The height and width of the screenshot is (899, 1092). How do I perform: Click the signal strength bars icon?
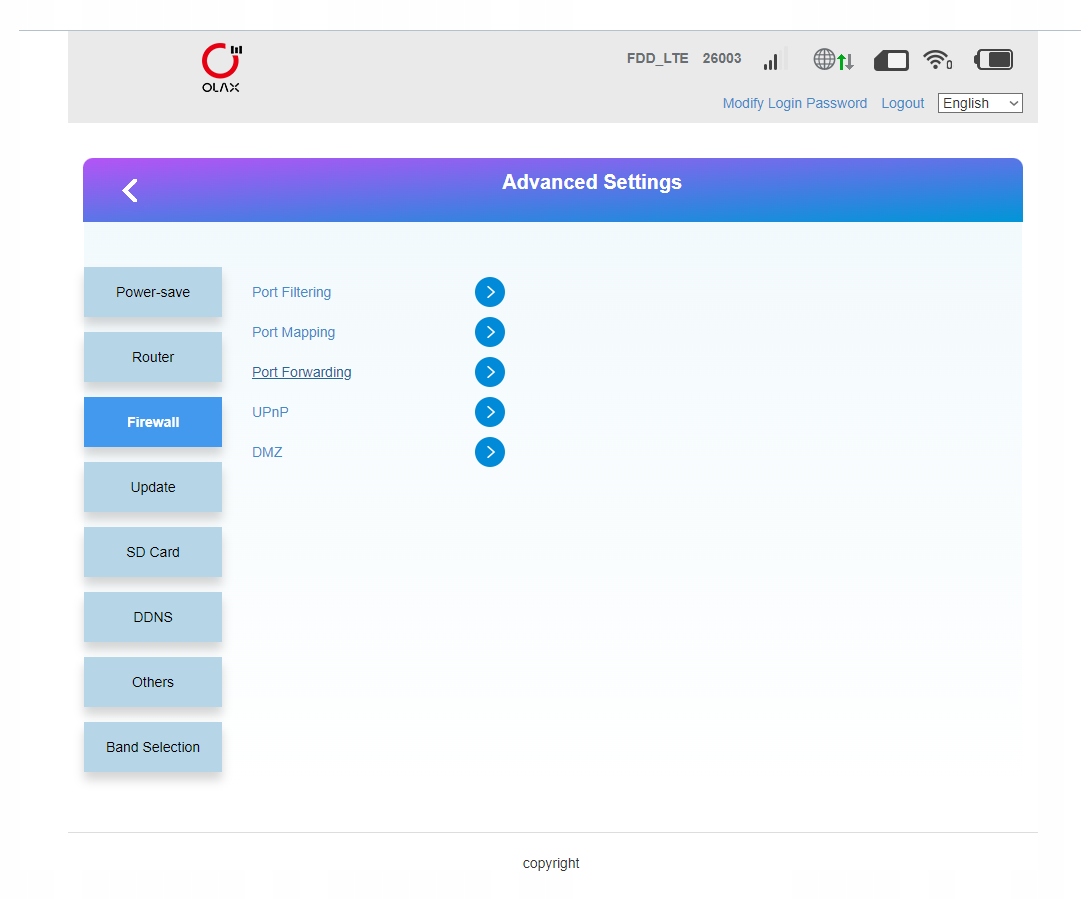click(775, 59)
